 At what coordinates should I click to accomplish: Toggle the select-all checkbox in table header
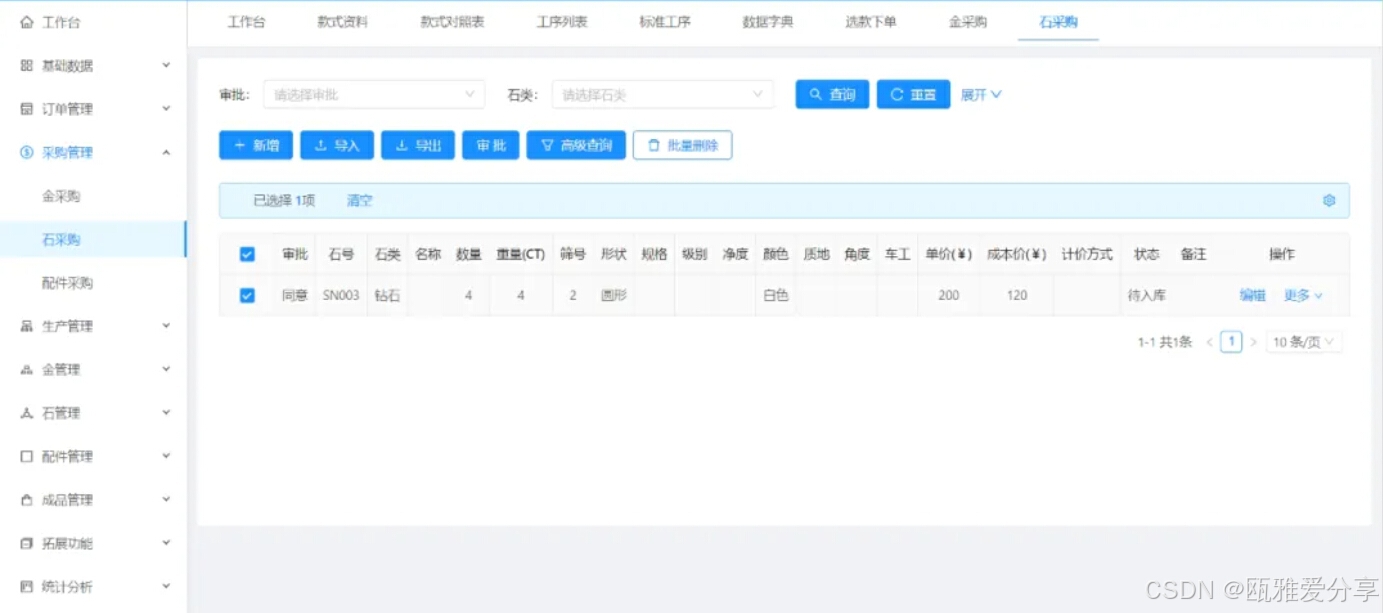click(x=247, y=254)
